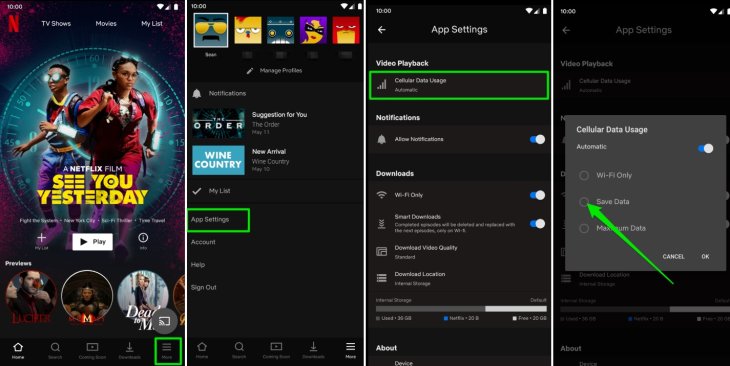This screenshot has width=730, height=366.
Task: Tap the Netflix N logo on home screen
Action: (x=14, y=23)
